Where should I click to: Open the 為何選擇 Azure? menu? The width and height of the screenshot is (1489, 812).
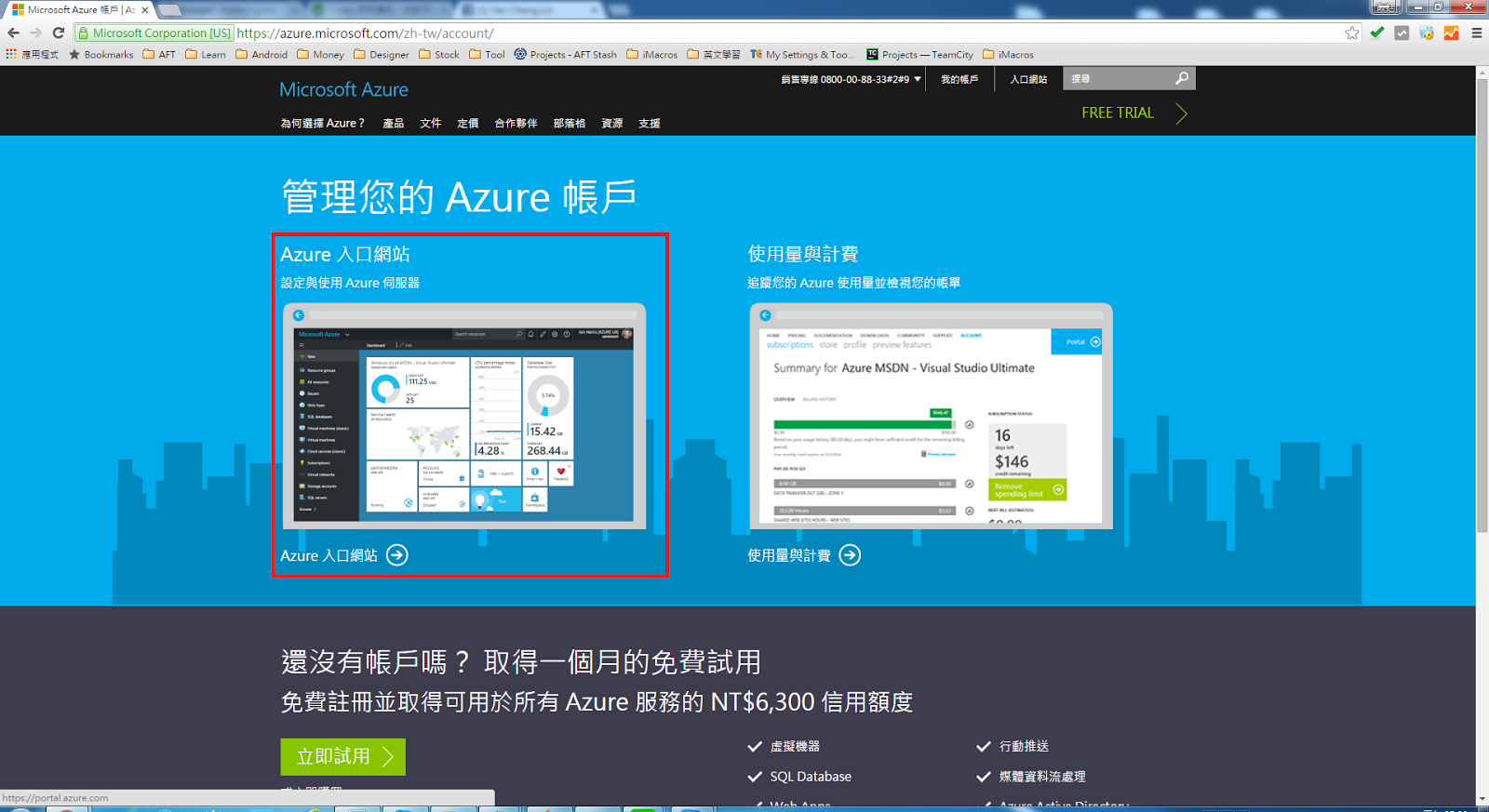click(x=322, y=123)
